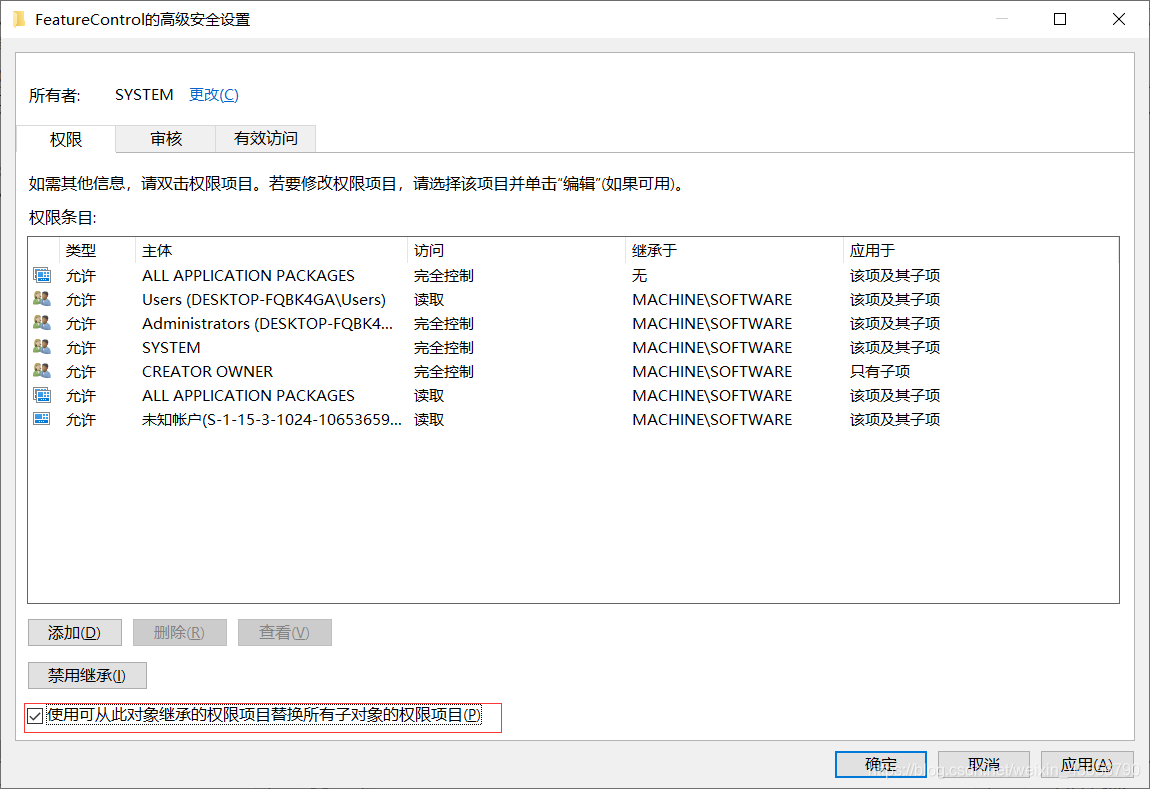1150x789 pixels.
Task: Toggle replace all child object permission entries checkbox
Action: point(35,716)
